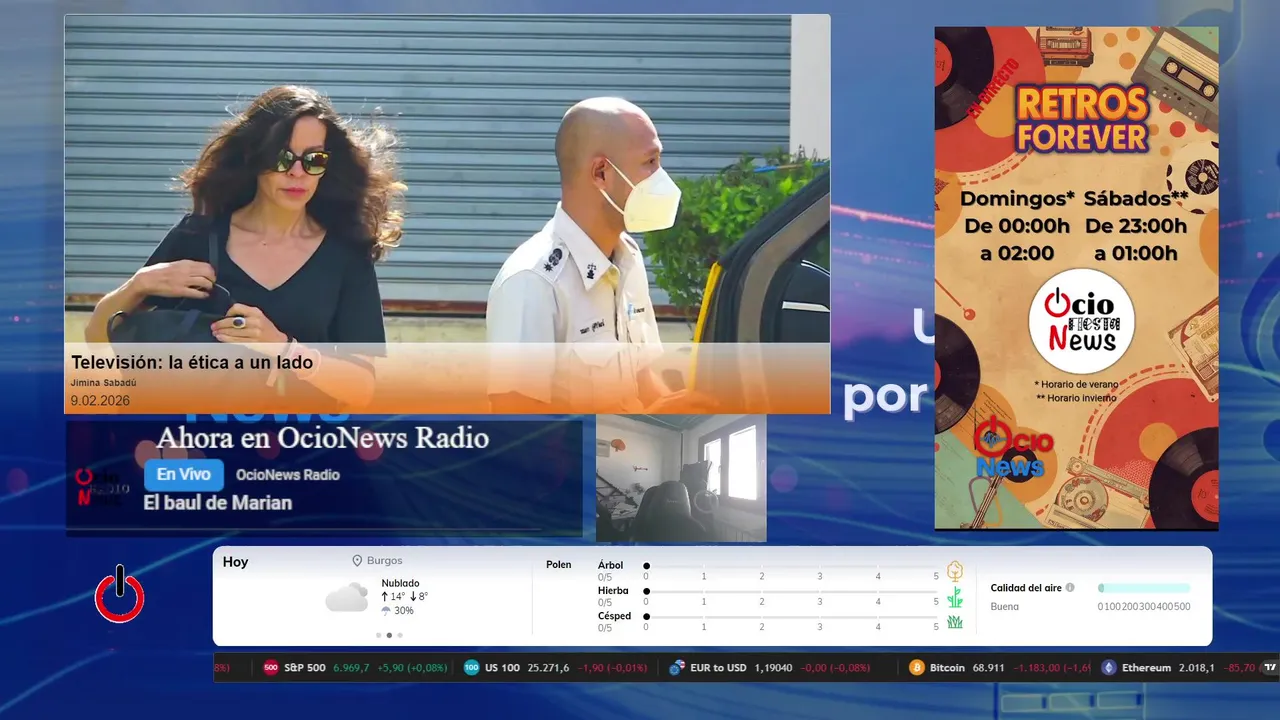Viewport: 1280px width, 720px height.
Task: Click the Hierba pollen plant icon
Action: [x=955, y=597]
